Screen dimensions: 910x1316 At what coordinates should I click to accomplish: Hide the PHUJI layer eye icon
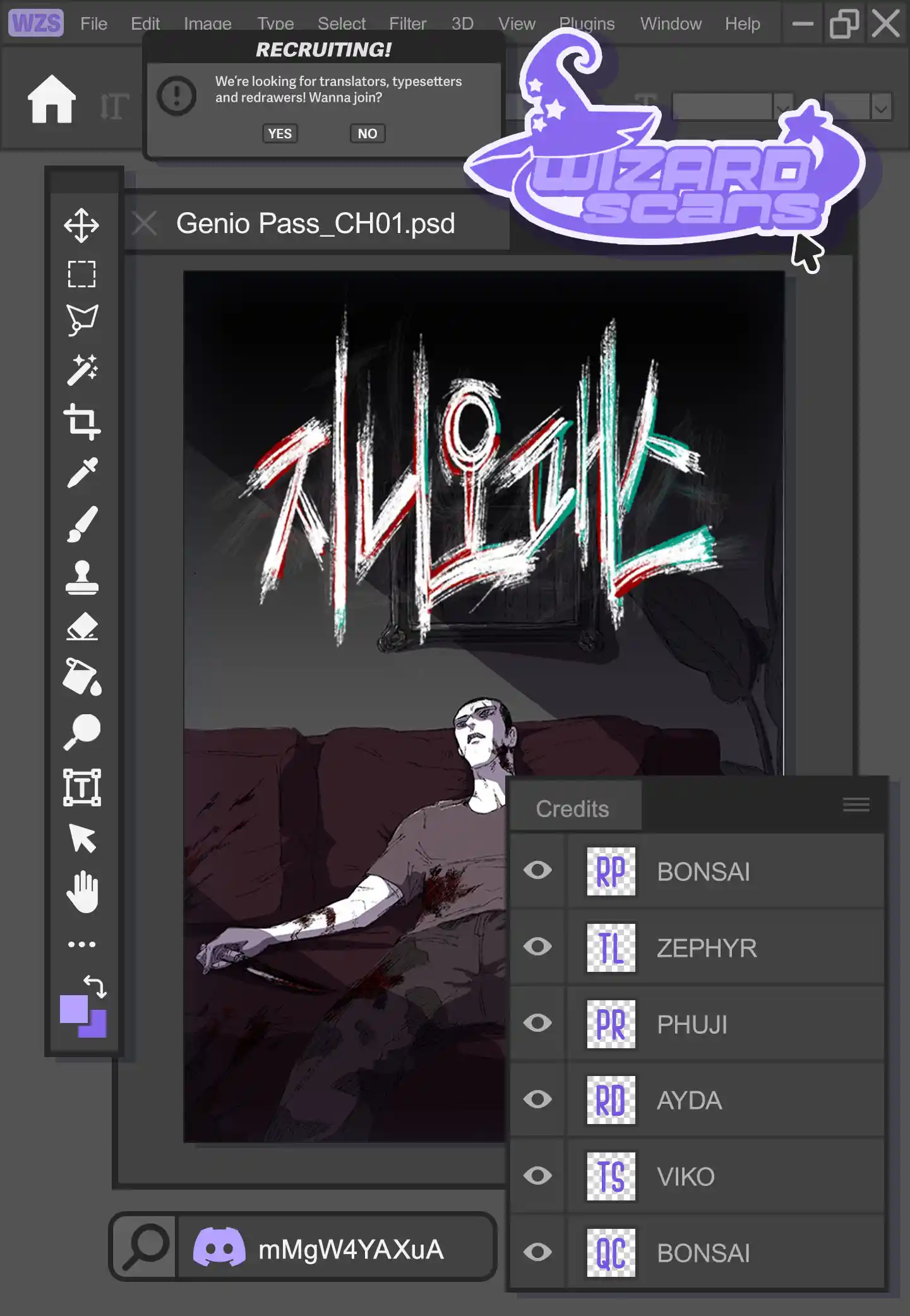pyautogui.click(x=538, y=1023)
